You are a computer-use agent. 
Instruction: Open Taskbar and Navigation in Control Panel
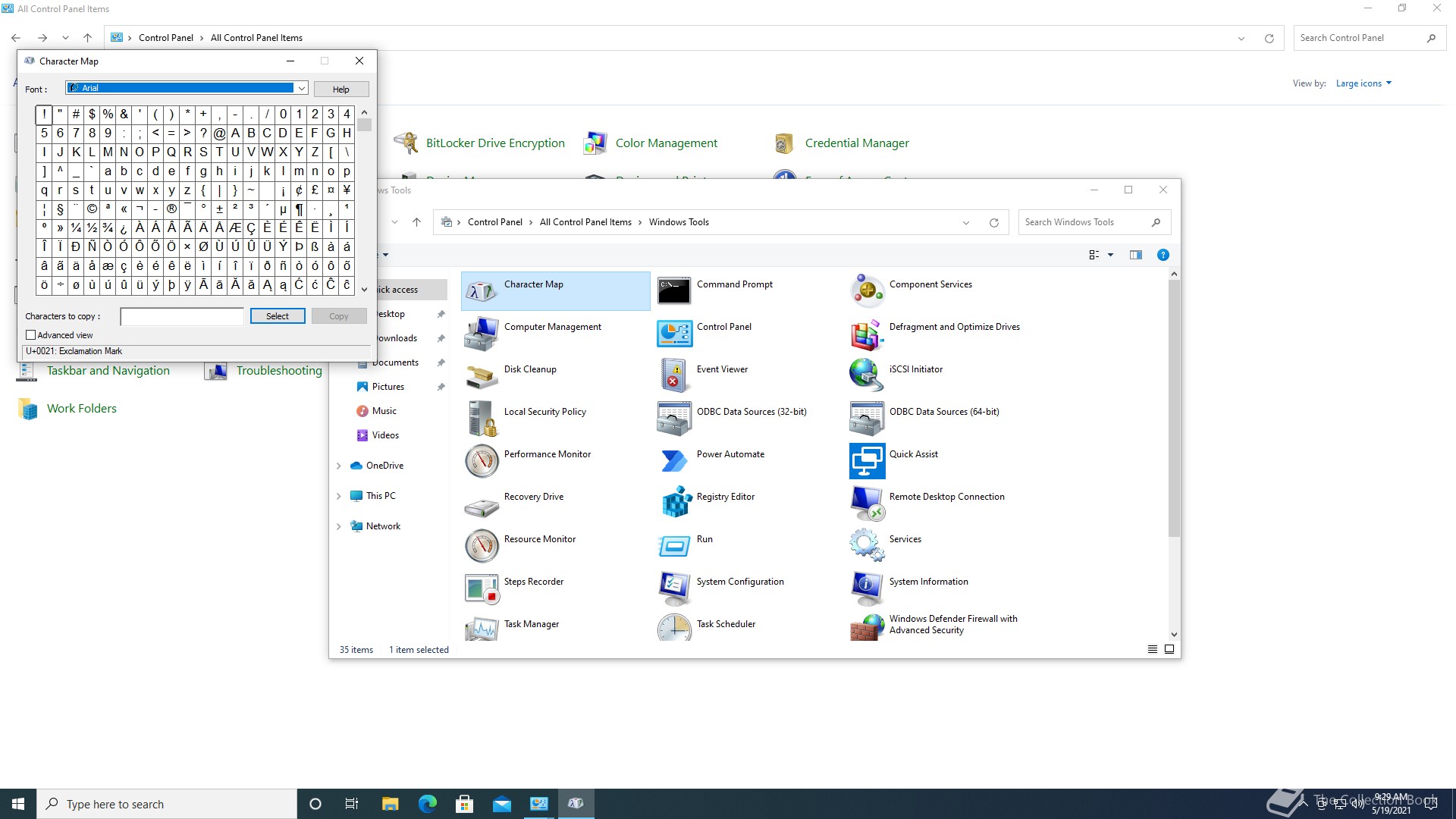(x=108, y=370)
